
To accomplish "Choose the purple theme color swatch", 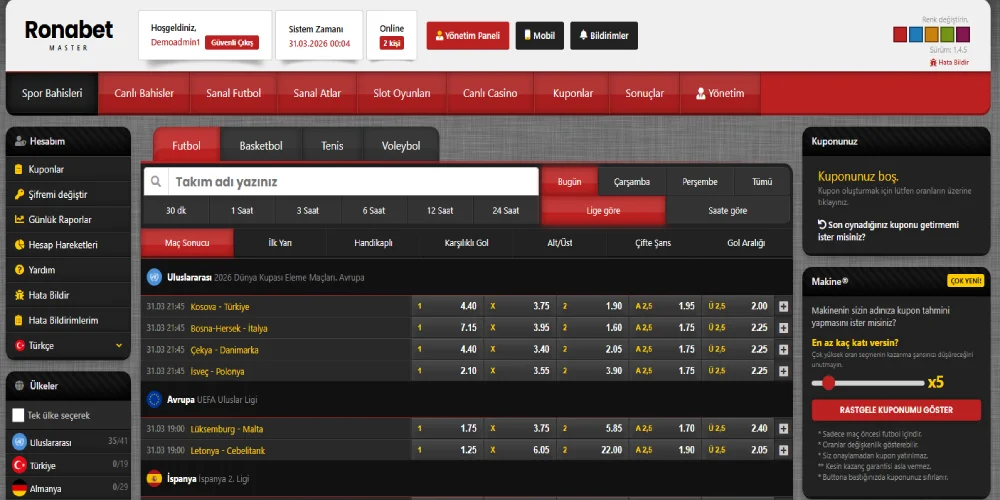I will tap(963, 34).
